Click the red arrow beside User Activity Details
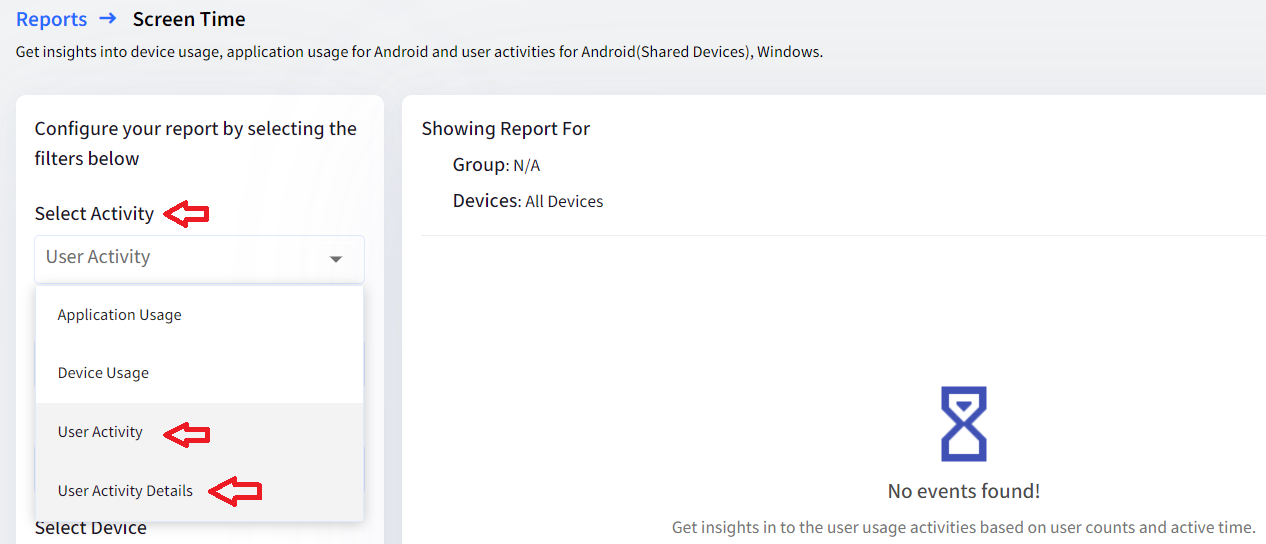This screenshot has height=544, width=1266. click(x=238, y=491)
